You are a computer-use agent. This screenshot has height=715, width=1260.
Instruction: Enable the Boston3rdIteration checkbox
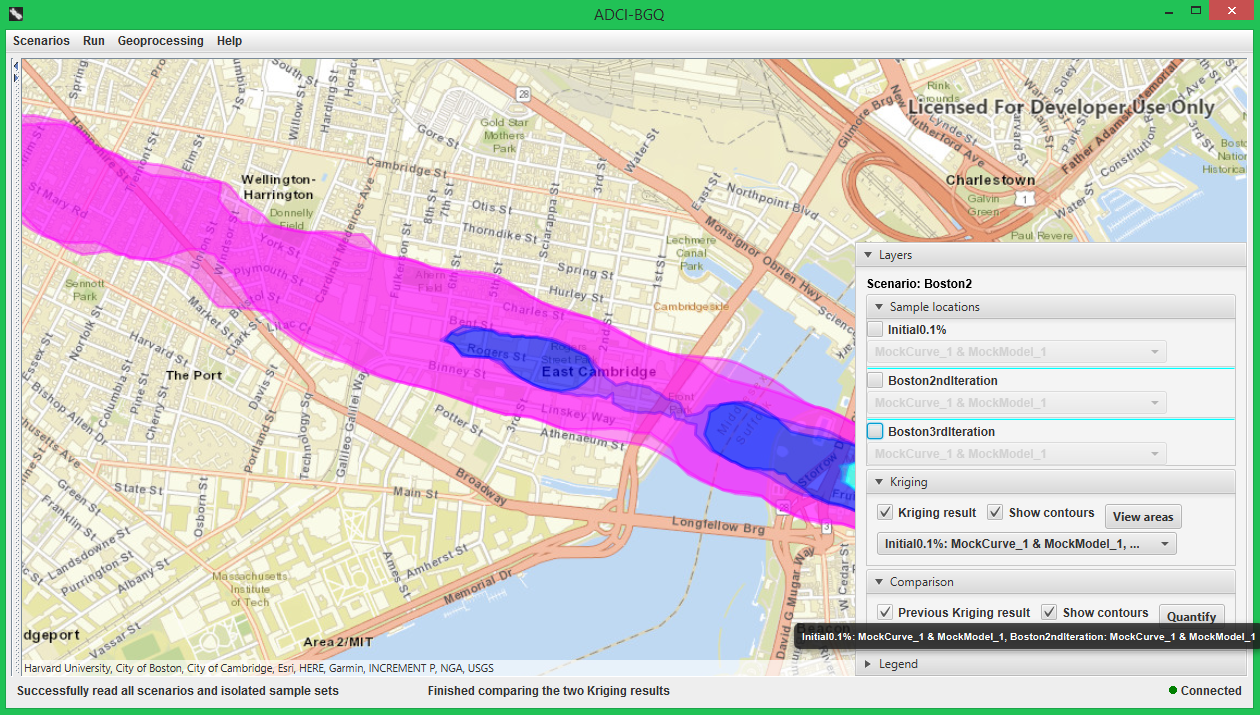(x=875, y=431)
